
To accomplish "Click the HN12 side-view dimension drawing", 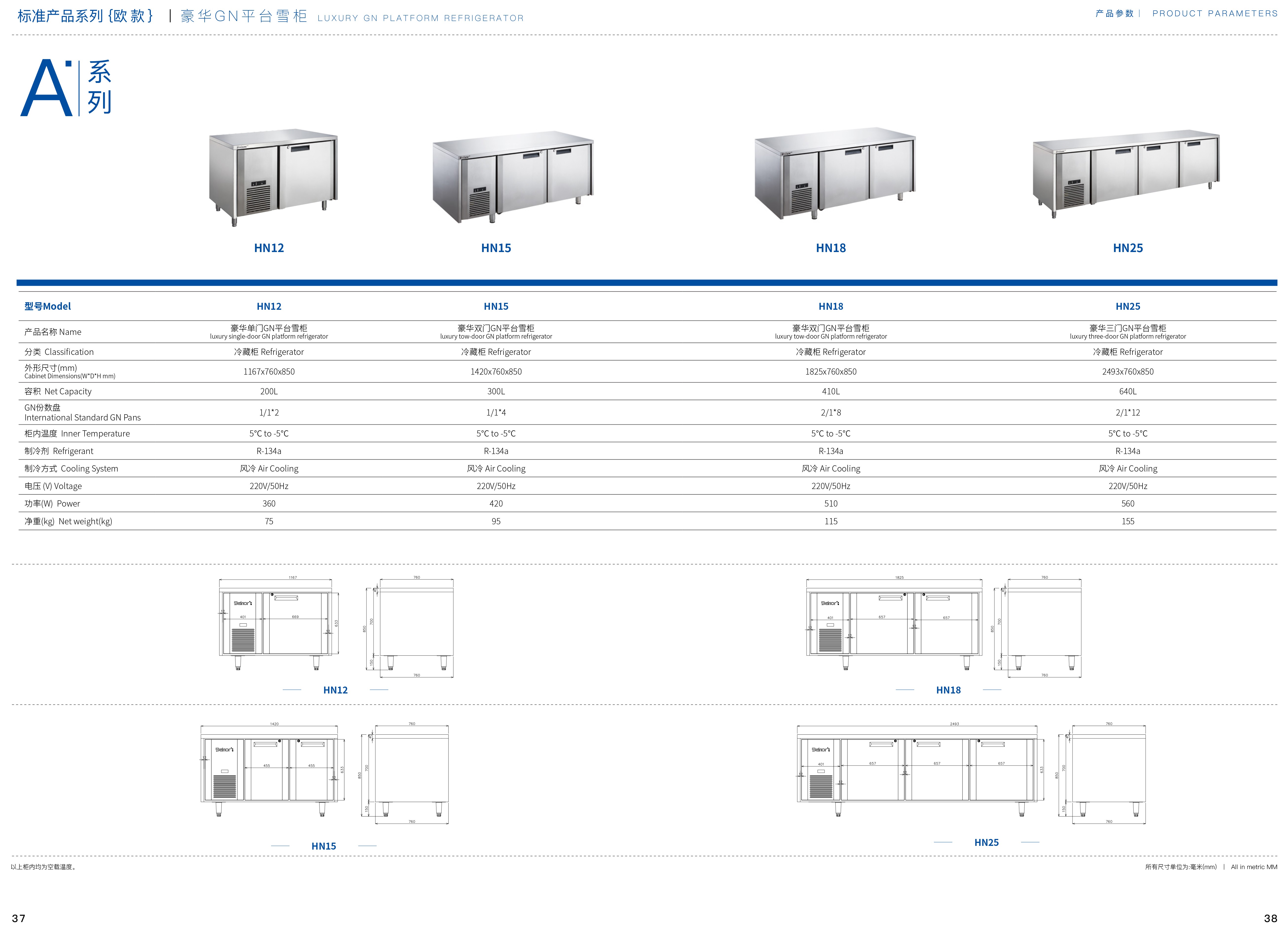I will tap(409, 627).
